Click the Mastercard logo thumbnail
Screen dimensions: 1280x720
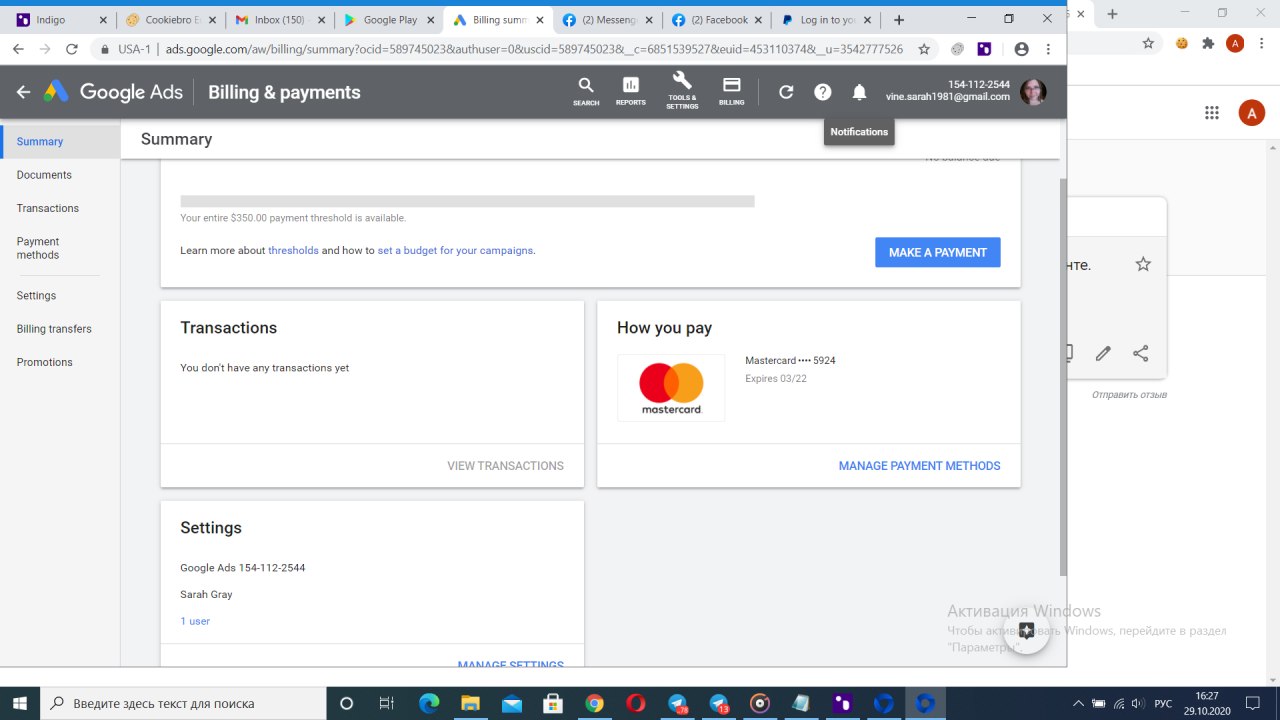pyautogui.click(x=671, y=388)
